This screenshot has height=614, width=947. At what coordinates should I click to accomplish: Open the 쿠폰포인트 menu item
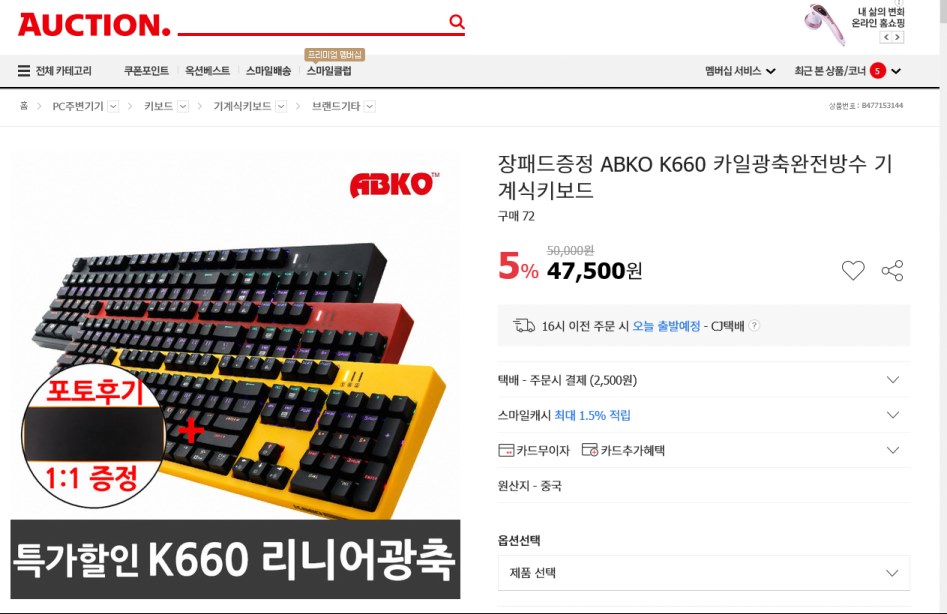(146, 71)
